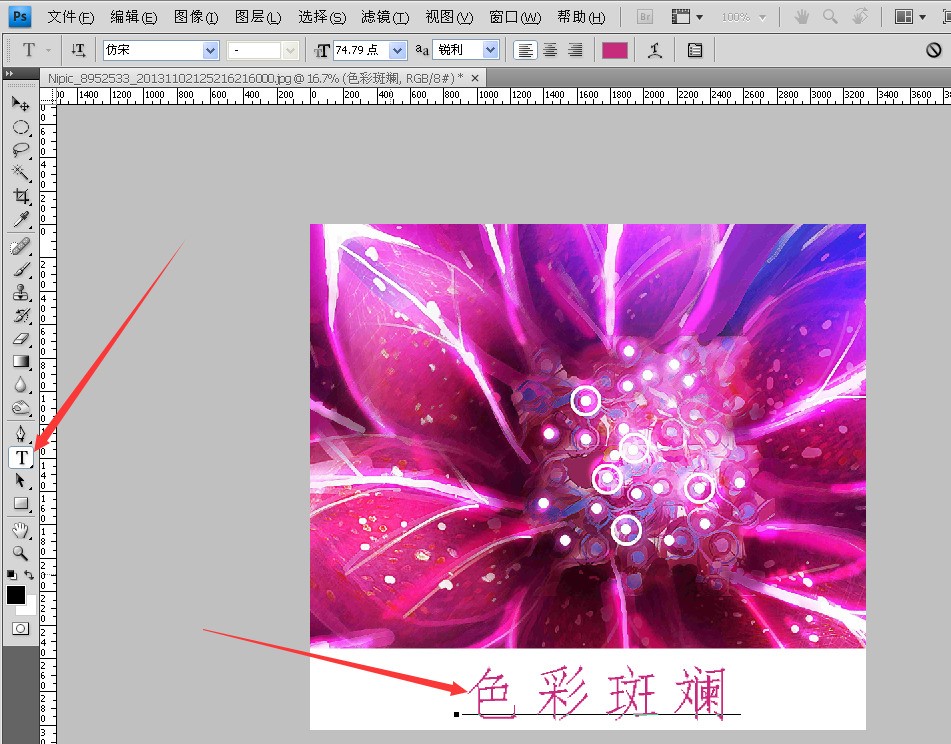Select the Magic Wand tool
This screenshot has height=744, width=951.
21,173
